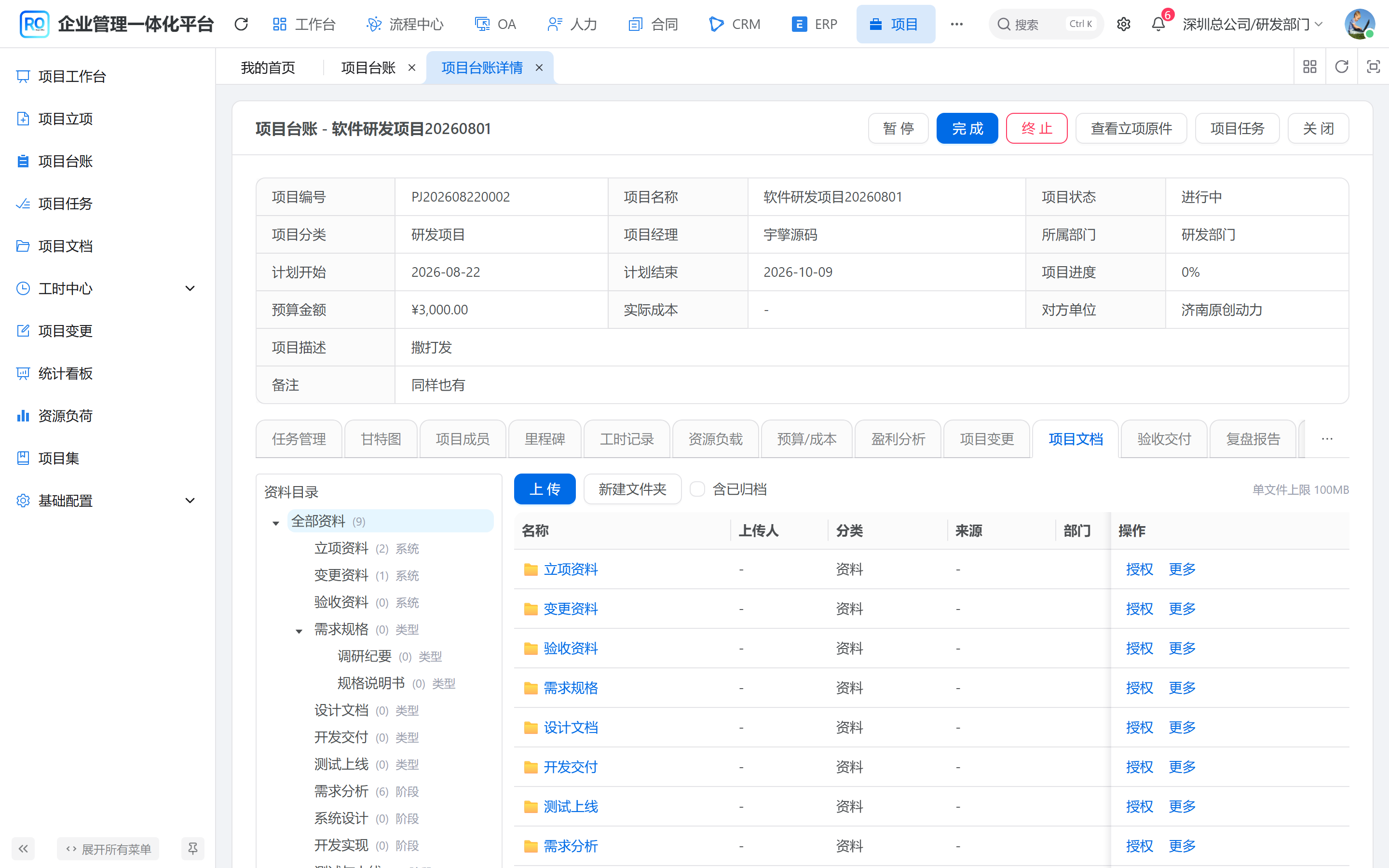The image size is (1389, 868).
Task: Close the 项目台账详情 tab with its X
Action: tap(539, 68)
